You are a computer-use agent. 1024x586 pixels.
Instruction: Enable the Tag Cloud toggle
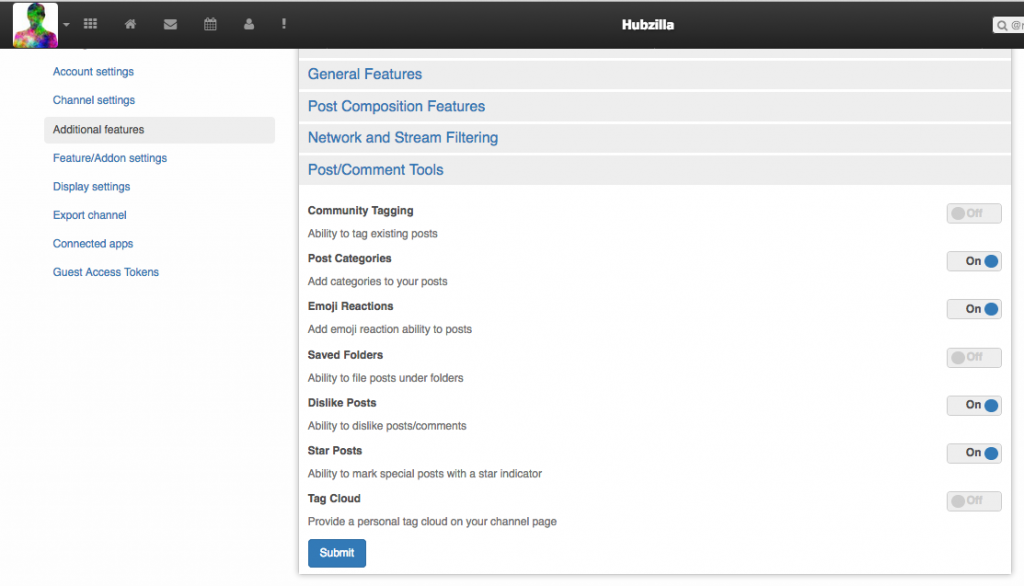pos(973,501)
